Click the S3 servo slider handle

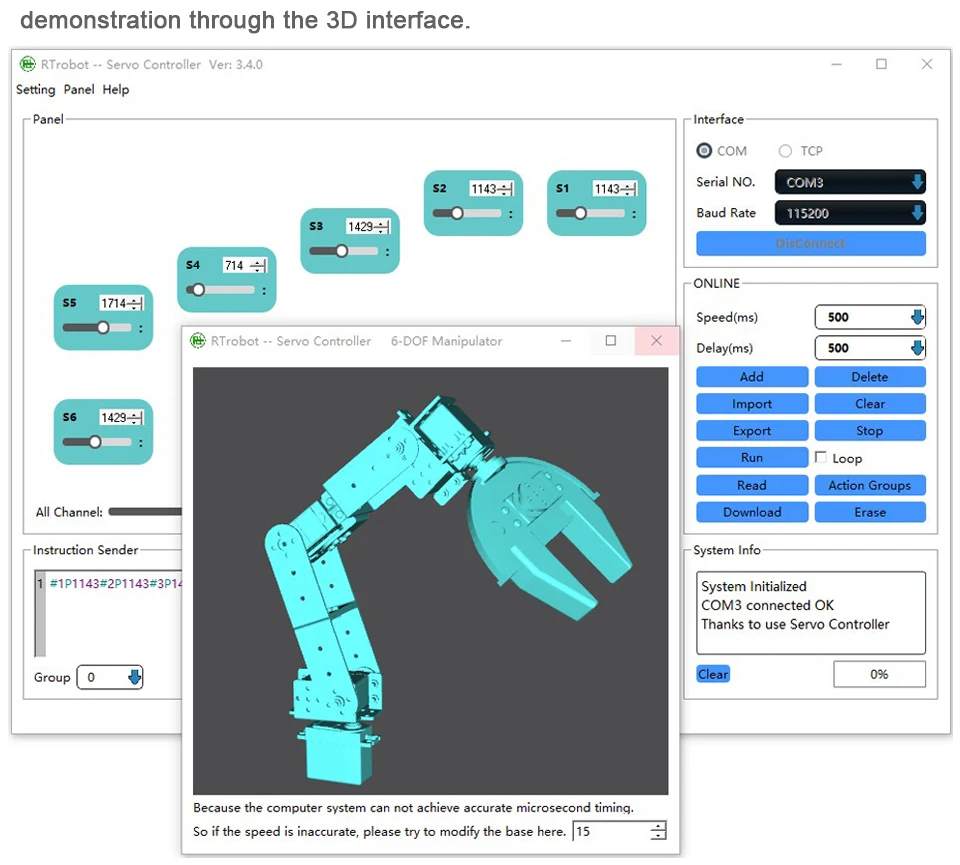coord(342,251)
